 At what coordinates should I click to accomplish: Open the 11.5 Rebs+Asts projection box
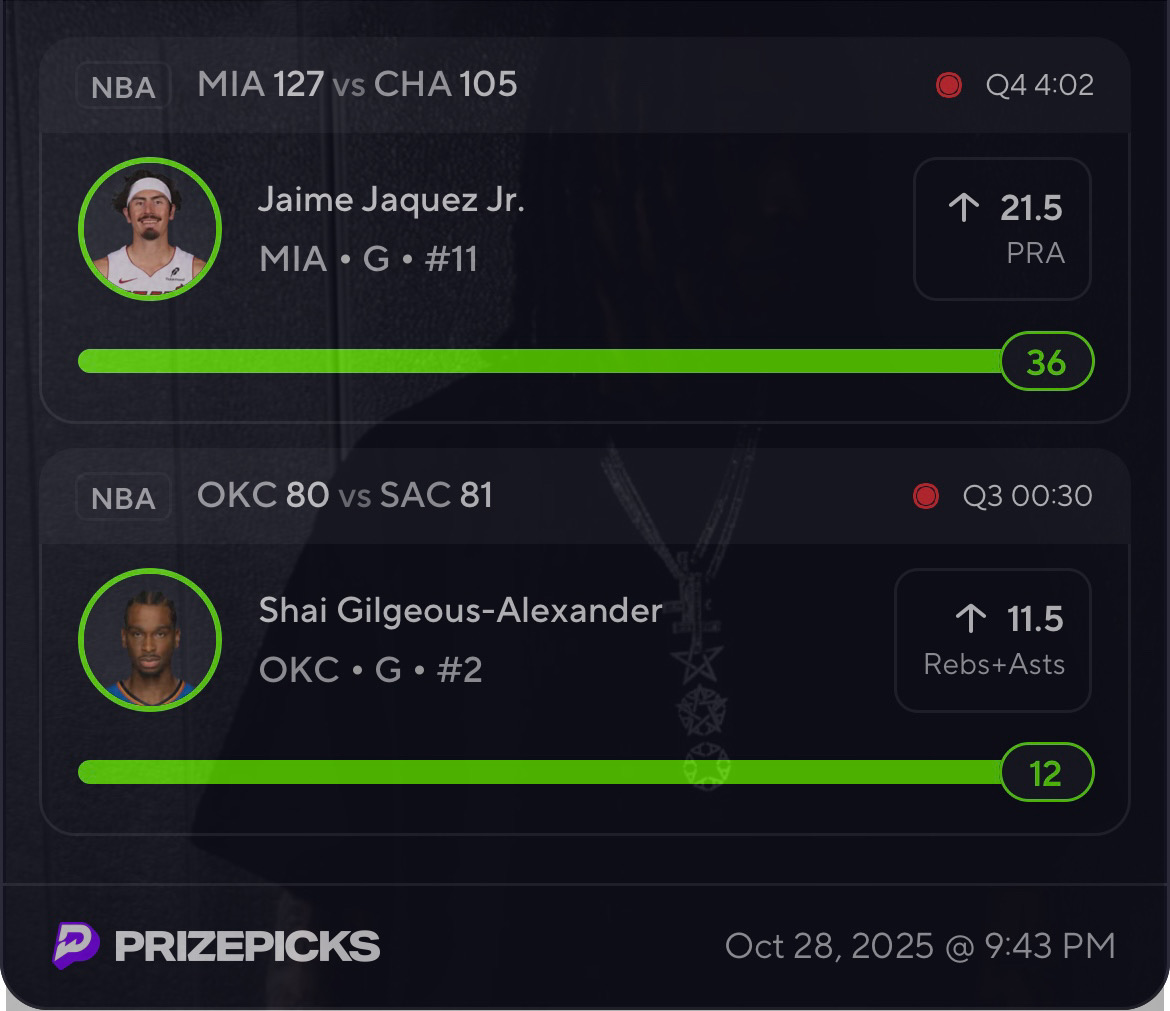992,640
